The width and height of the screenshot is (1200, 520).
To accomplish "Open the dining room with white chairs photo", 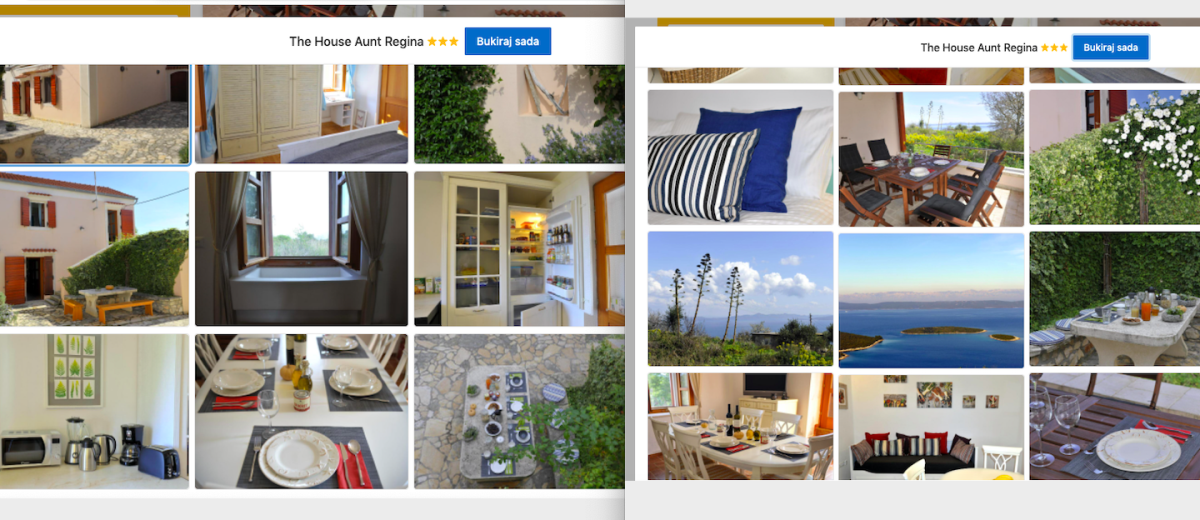I will (x=740, y=426).
